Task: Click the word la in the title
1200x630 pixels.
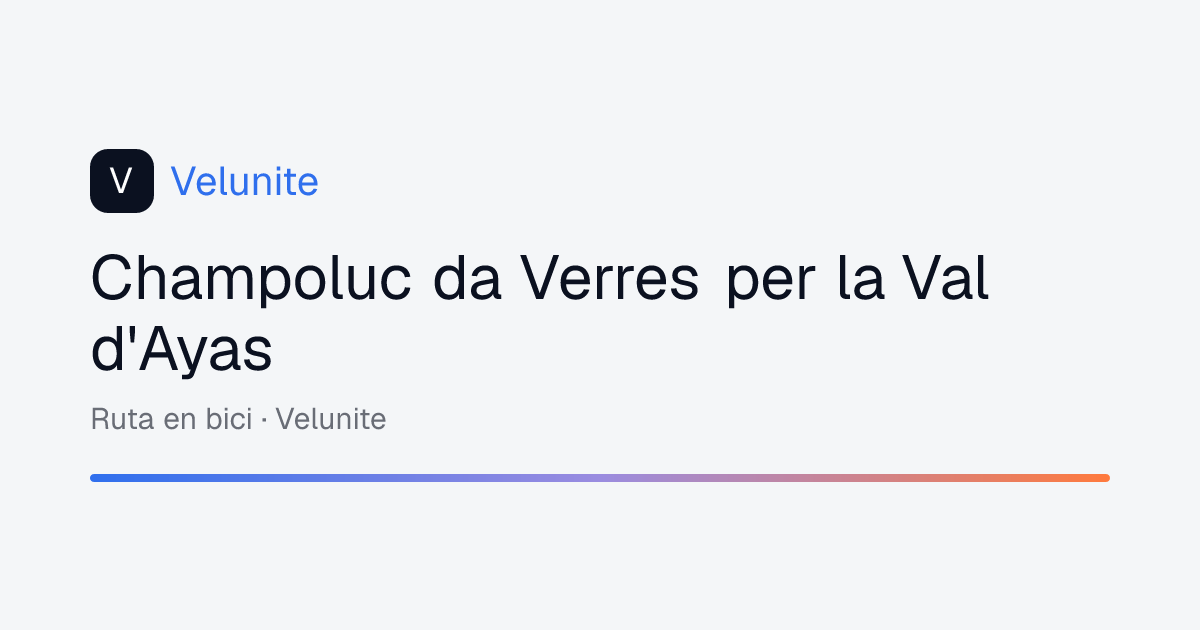Action: (860, 279)
